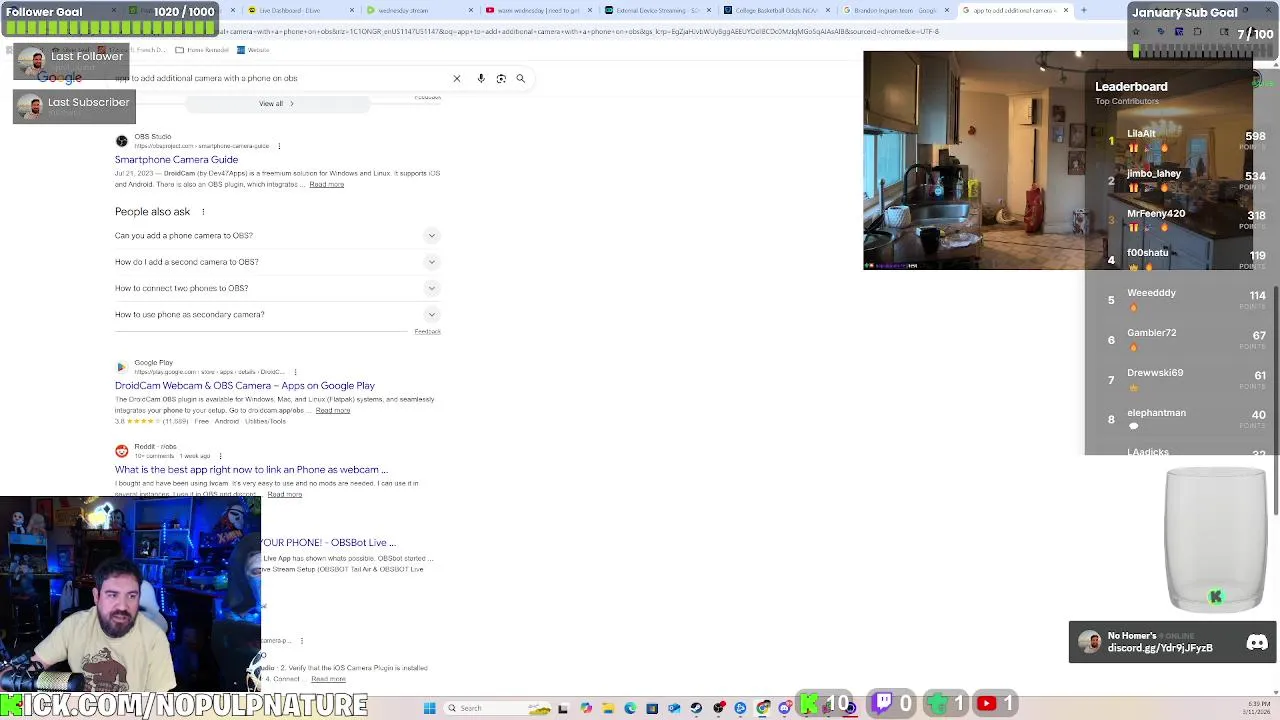Open DroidCam Webcam & OBS Camera link
The image size is (1280, 720).
pyautogui.click(x=245, y=386)
